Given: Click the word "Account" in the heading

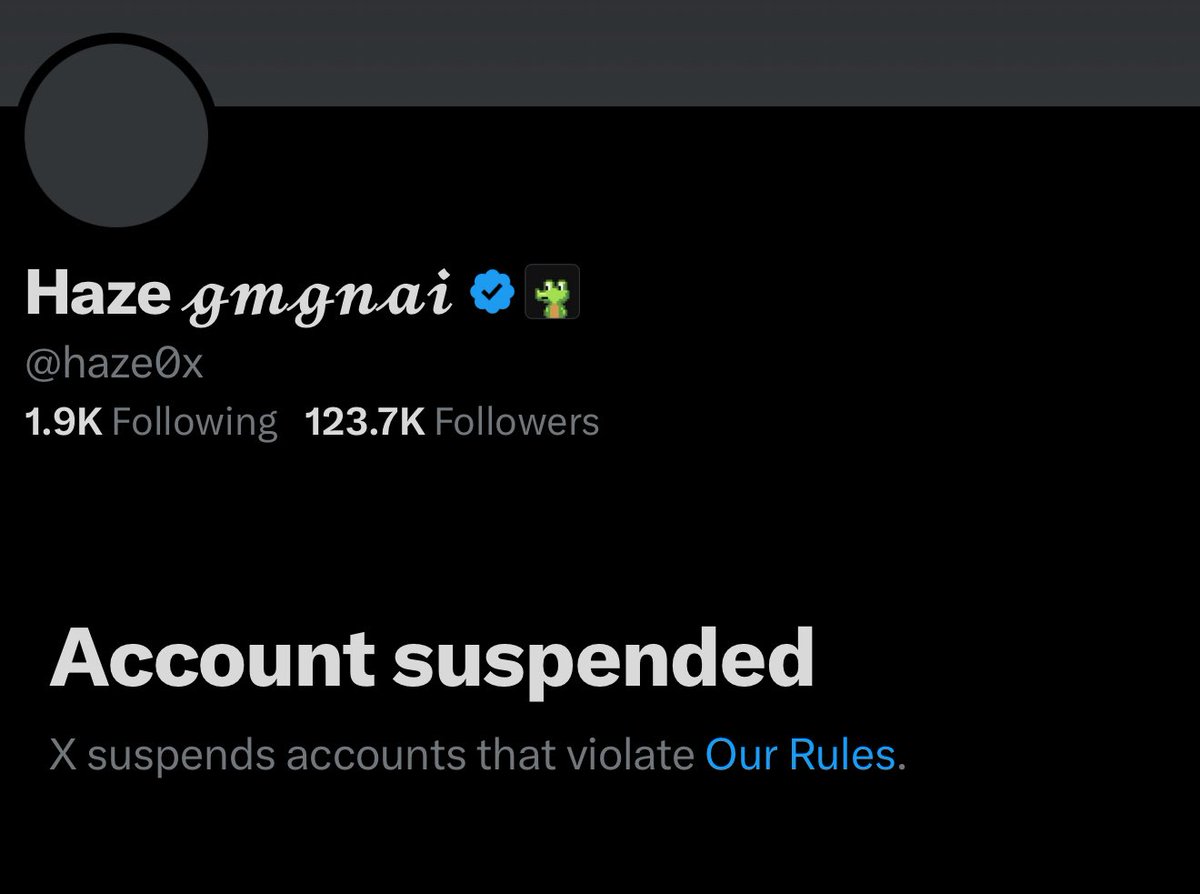Looking at the screenshot, I should (213, 658).
